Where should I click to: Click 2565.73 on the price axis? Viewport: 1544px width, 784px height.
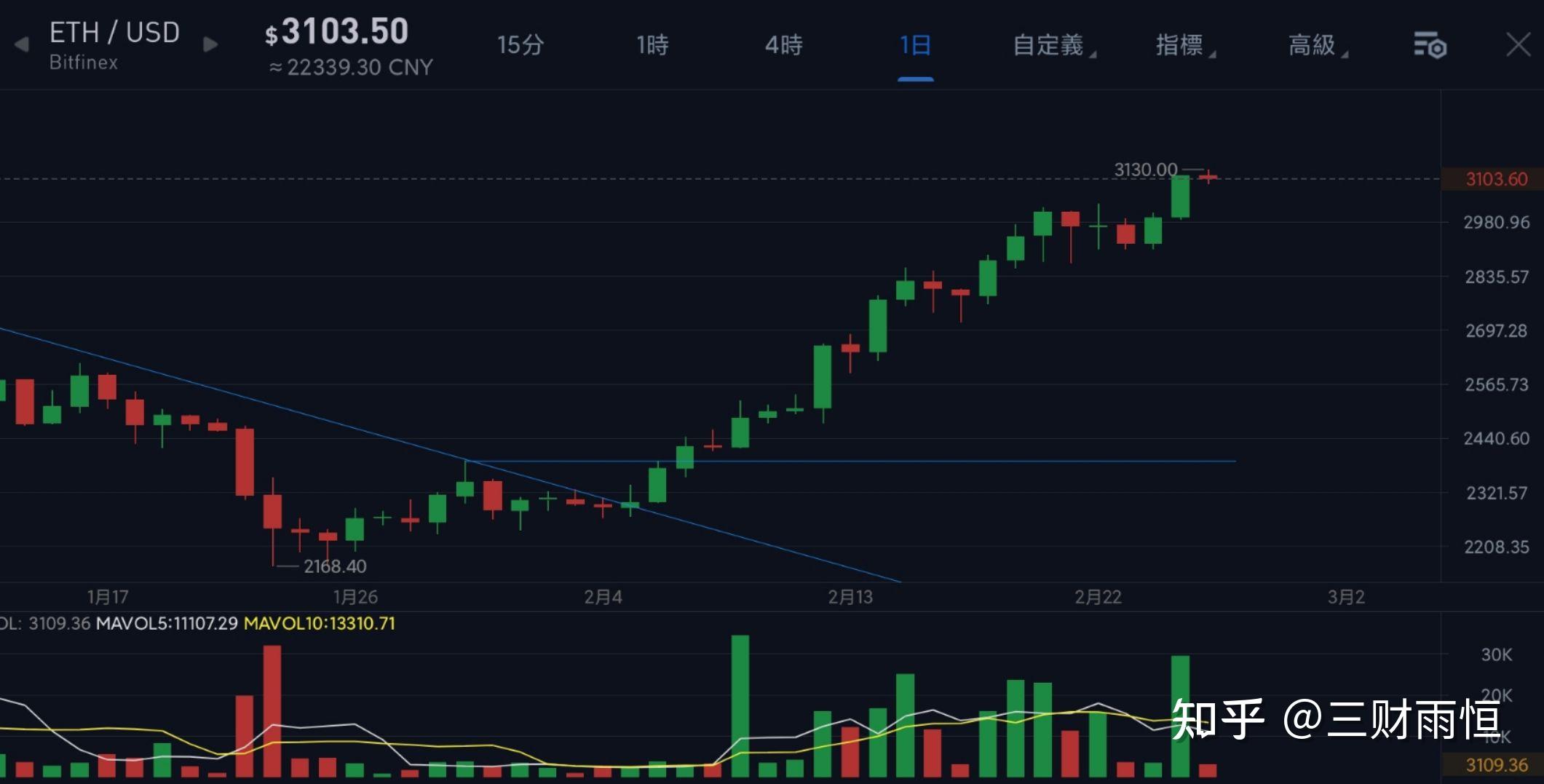[x=1497, y=384]
